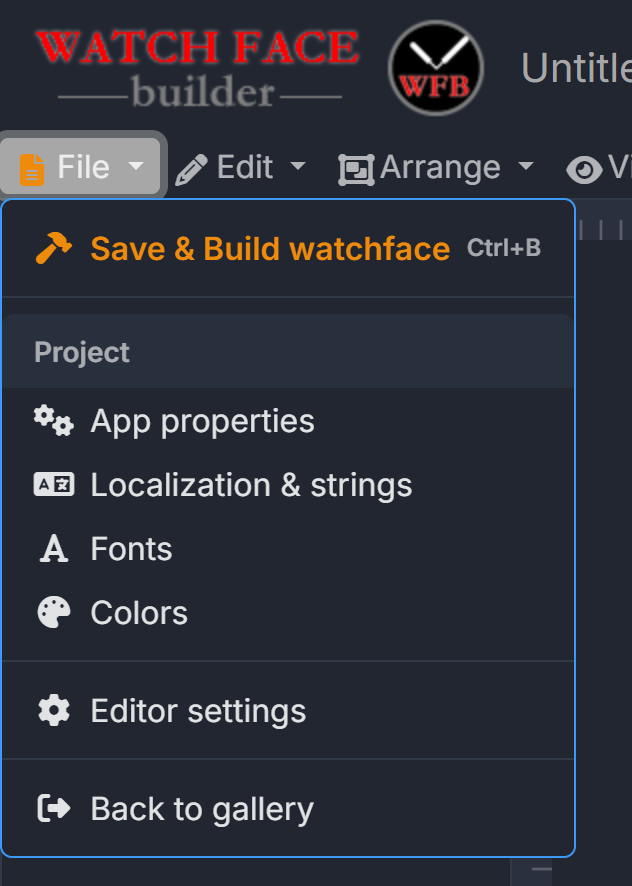Click the palette Colors icon

(54, 613)
